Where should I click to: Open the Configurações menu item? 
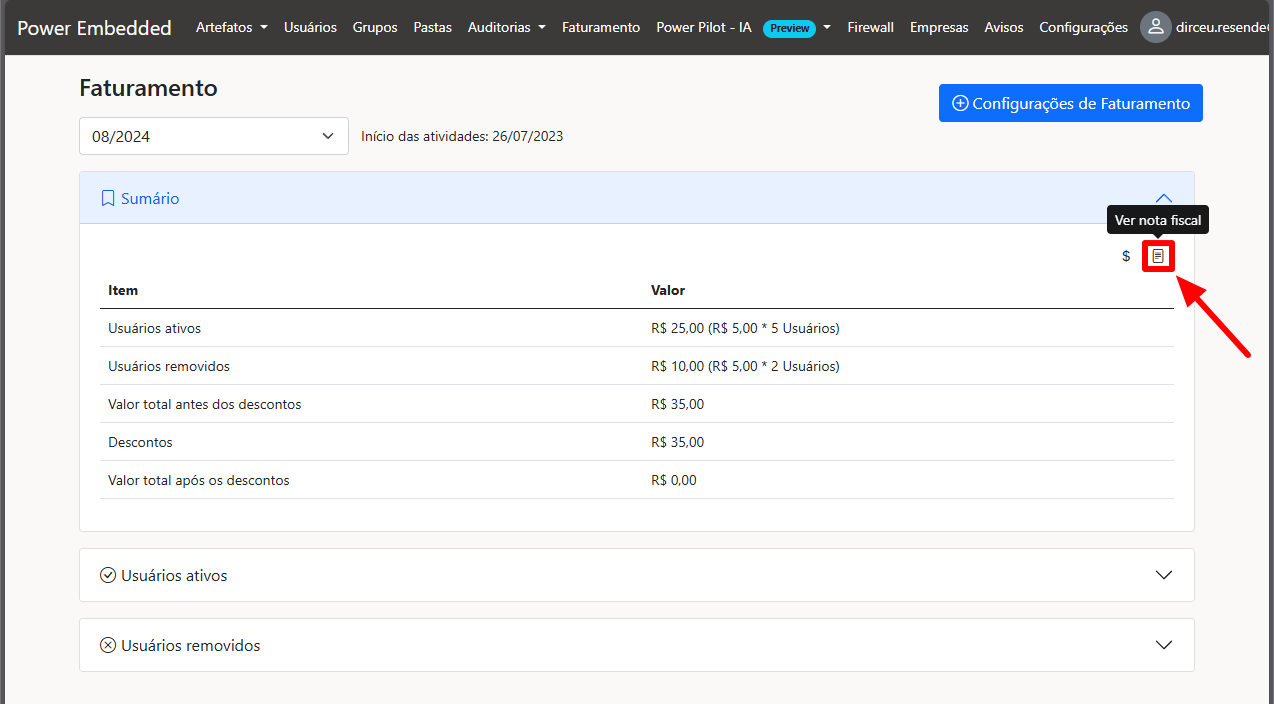coord(1083,27)
